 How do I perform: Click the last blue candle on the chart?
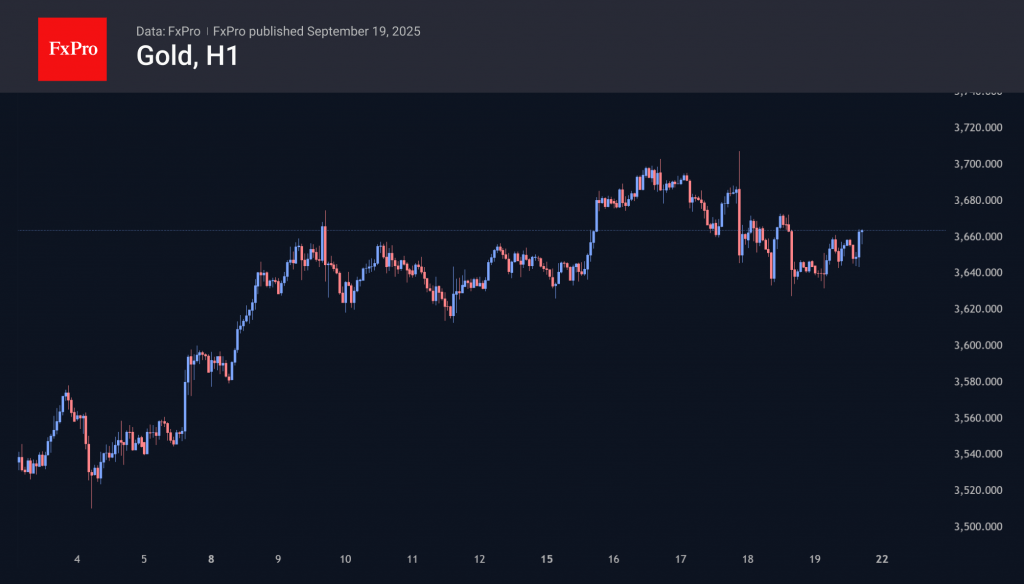click(860, 243)
